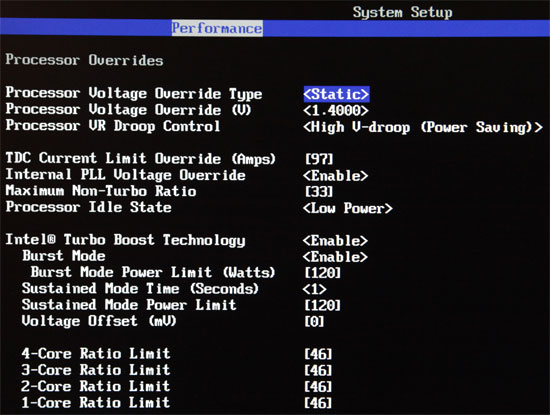Click the Voltage Offset (mV) label

99,321
